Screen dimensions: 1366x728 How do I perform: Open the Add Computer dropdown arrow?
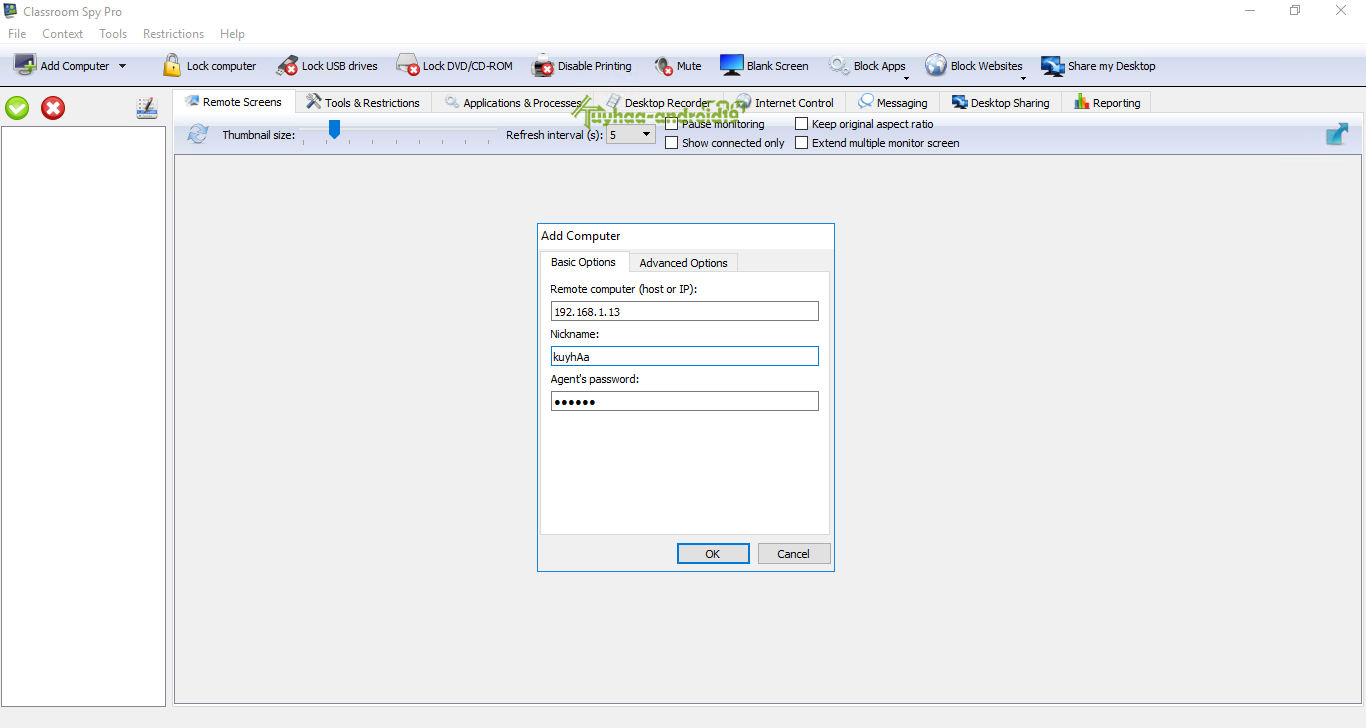pos(123,66)
